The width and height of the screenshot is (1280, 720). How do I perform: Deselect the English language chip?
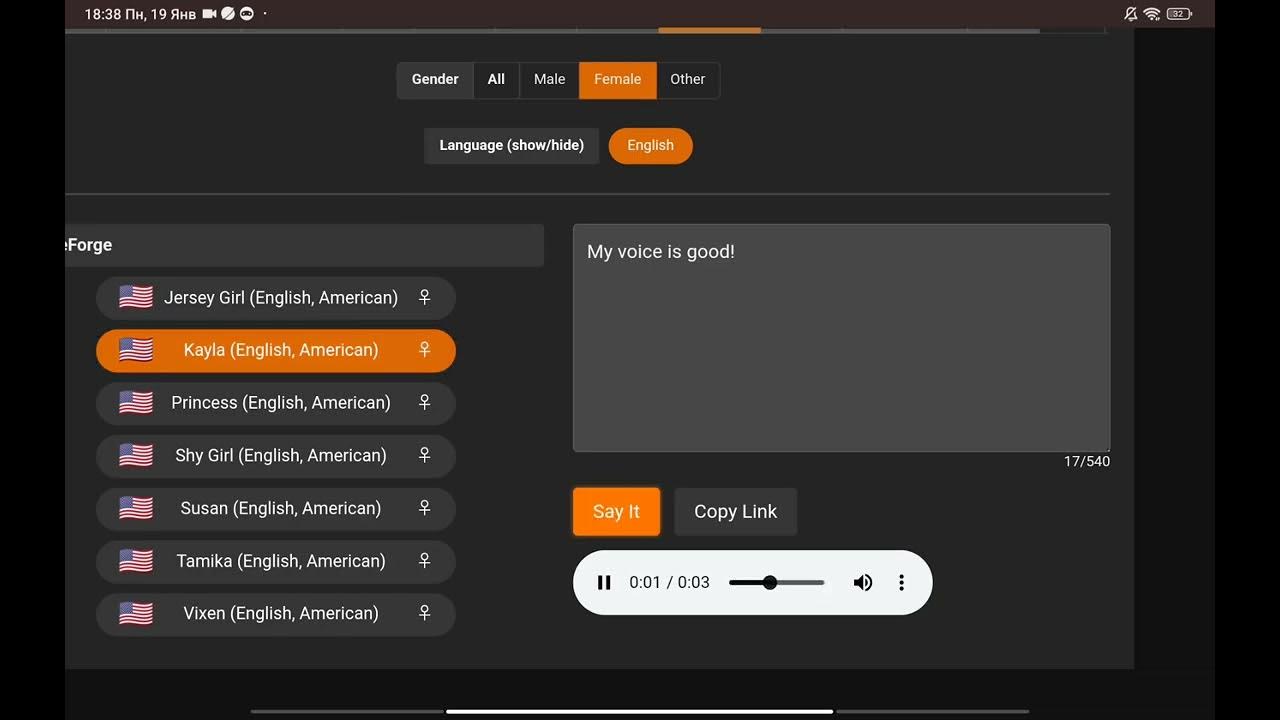click(x=650, y=146)
